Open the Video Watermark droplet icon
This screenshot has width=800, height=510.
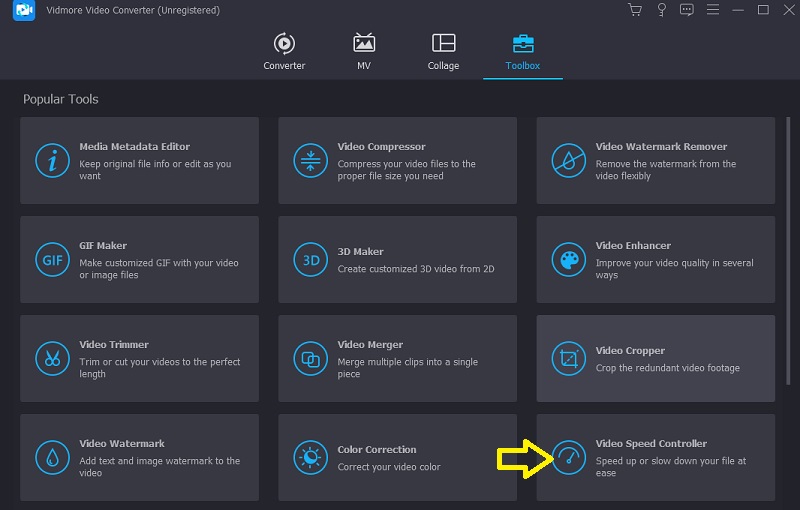52,457
